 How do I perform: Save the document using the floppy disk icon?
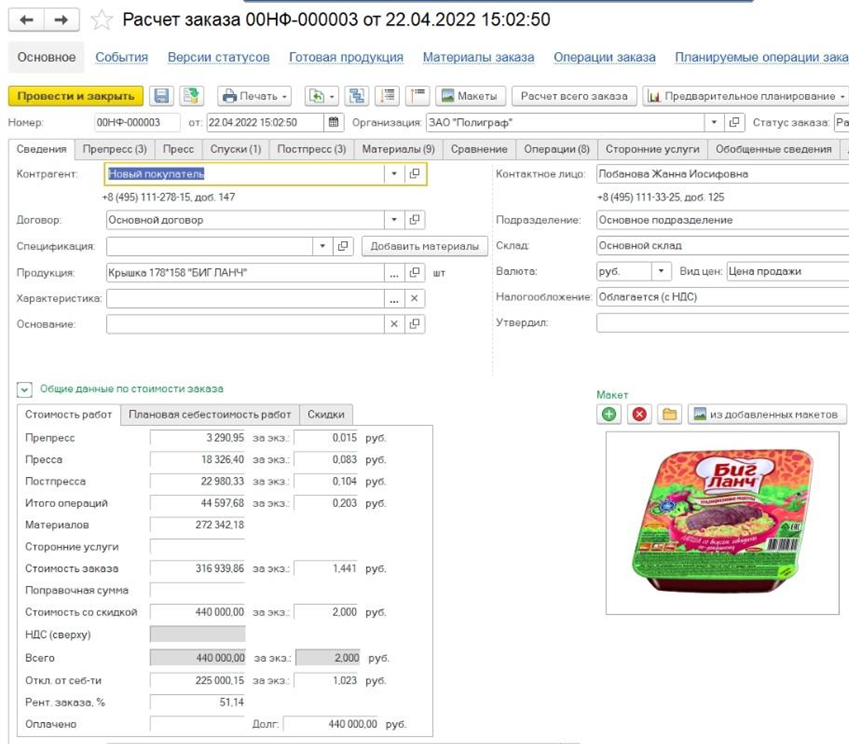click(x=161, y=96)
